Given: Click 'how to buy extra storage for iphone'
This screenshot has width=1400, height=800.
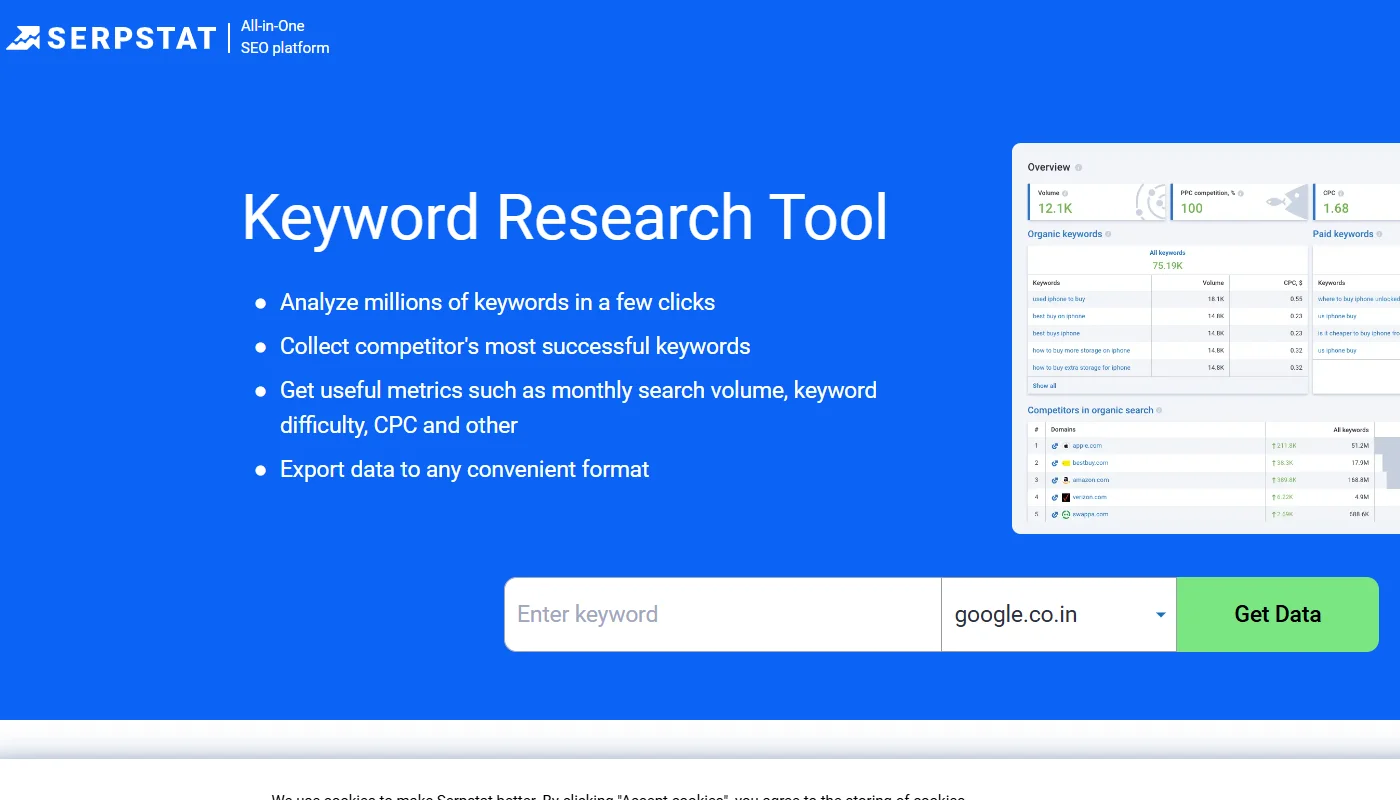Looking at the screenshot, I should click(x=1082, y=367).
